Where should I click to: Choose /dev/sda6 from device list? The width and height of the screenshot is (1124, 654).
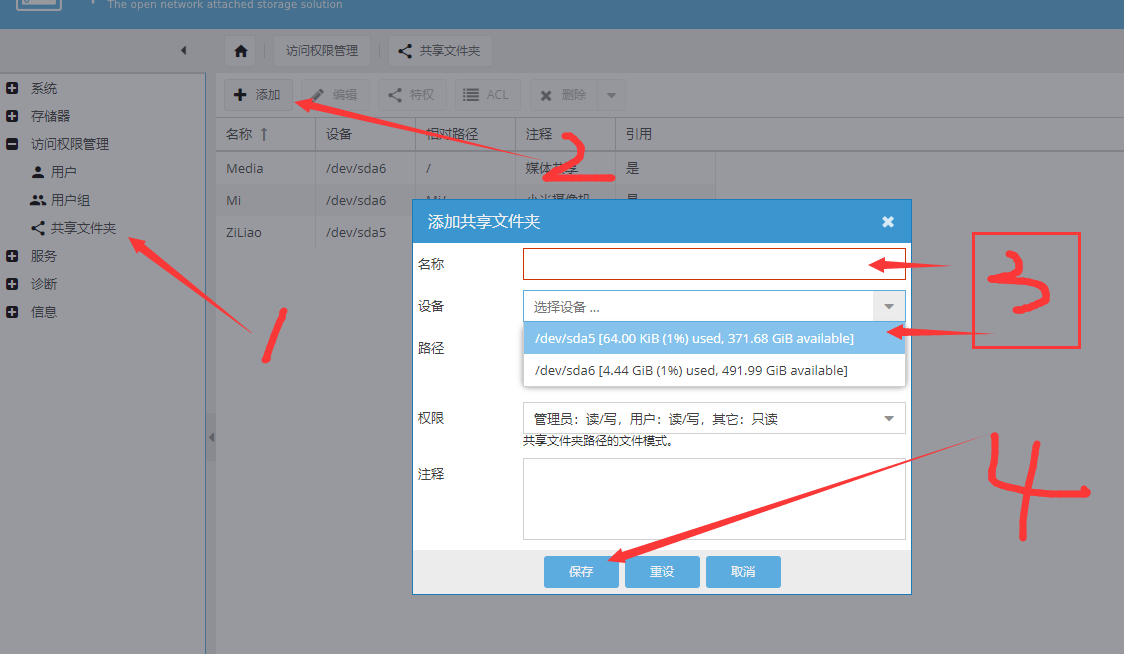pyautogui.click(x=714, y=370)
